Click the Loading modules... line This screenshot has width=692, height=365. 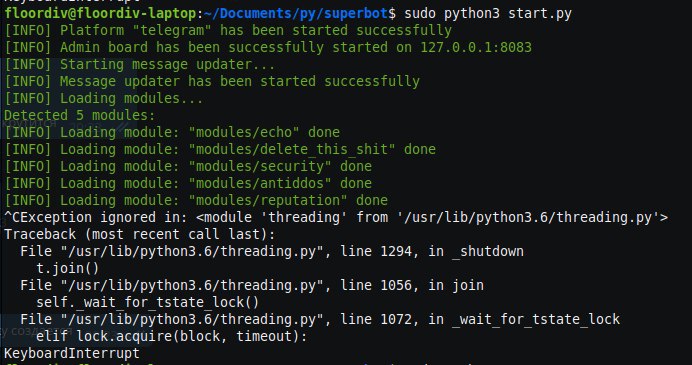(x=104, y=98)
